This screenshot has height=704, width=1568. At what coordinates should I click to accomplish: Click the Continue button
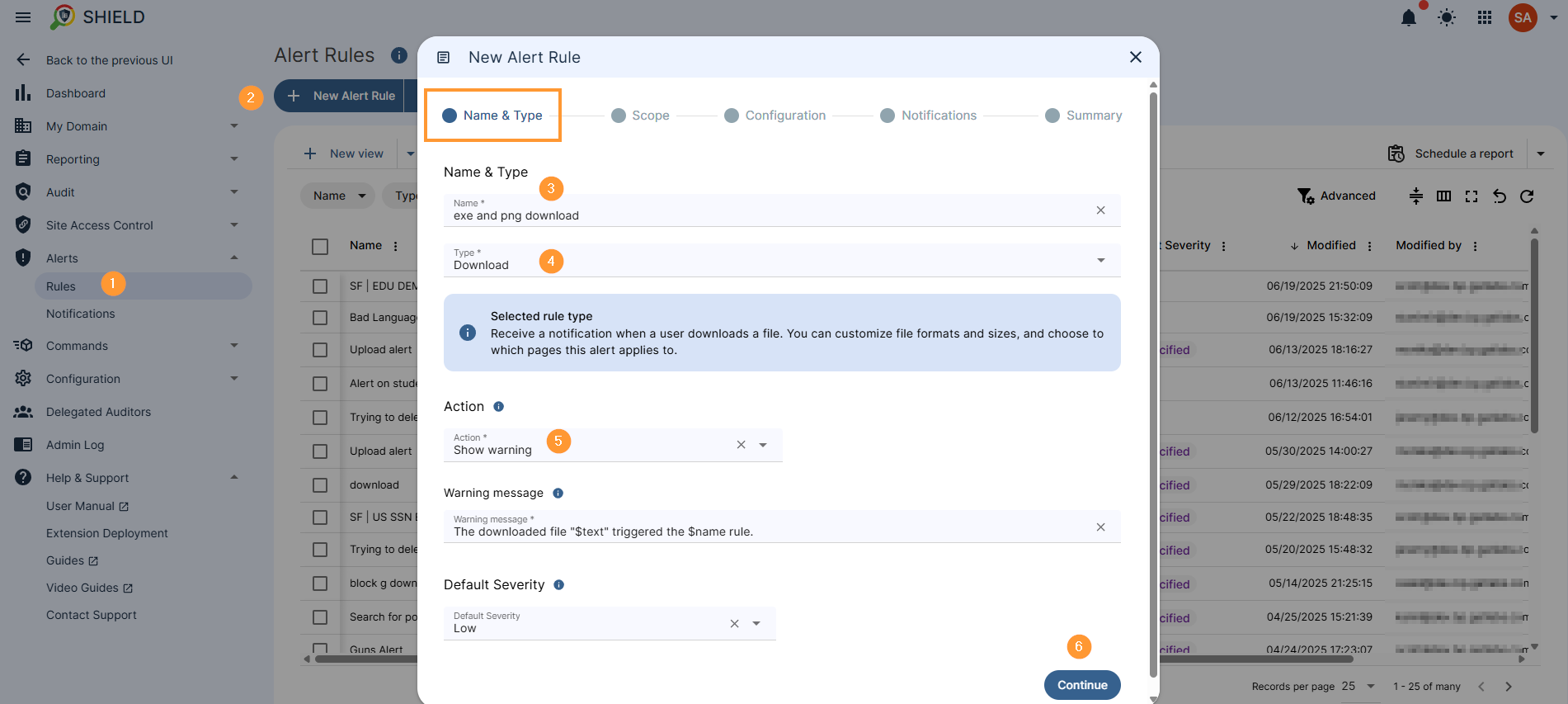pyautogui.click(x=1082, y=685)
